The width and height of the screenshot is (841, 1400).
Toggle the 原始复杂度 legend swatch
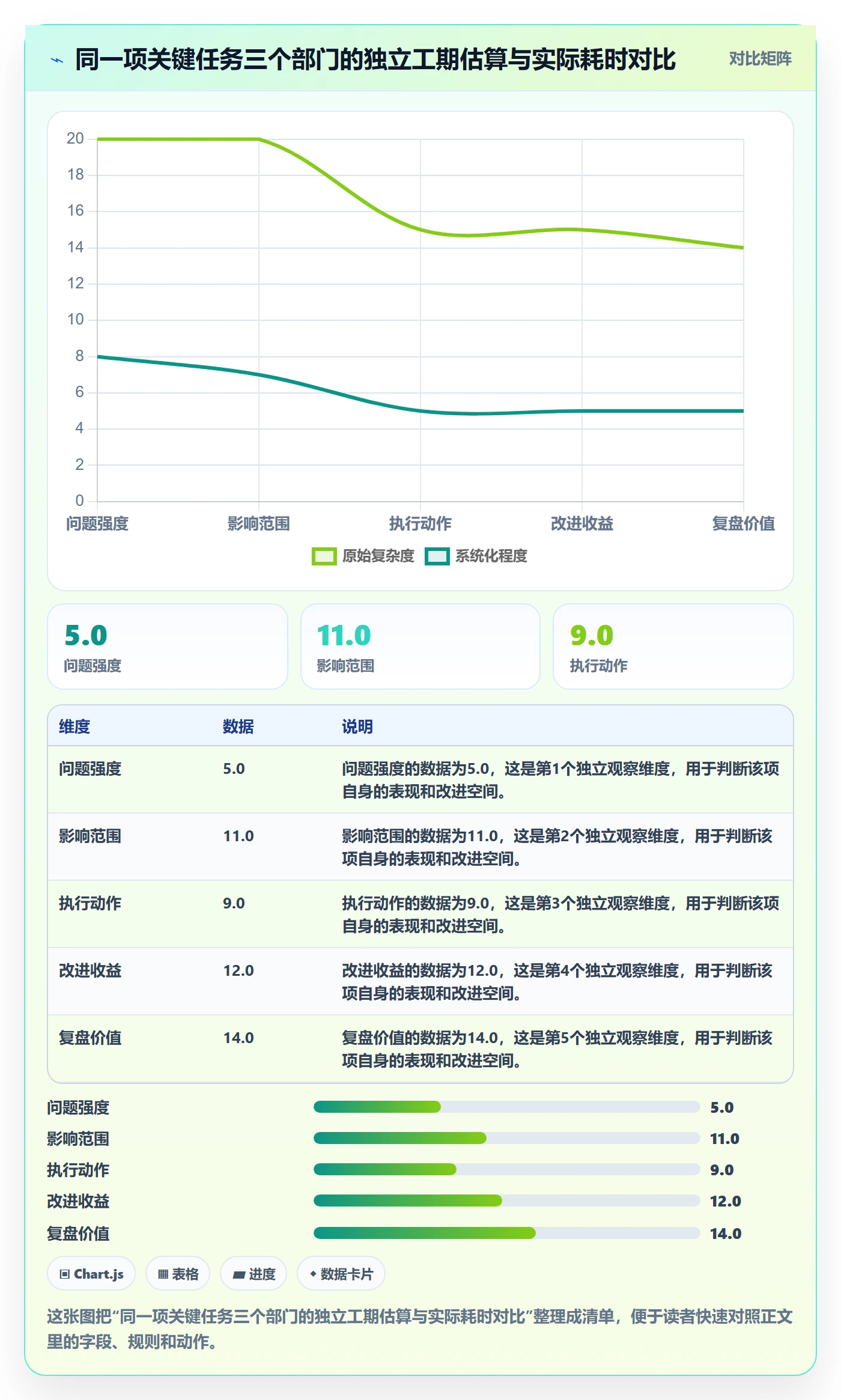click(324, 556)
